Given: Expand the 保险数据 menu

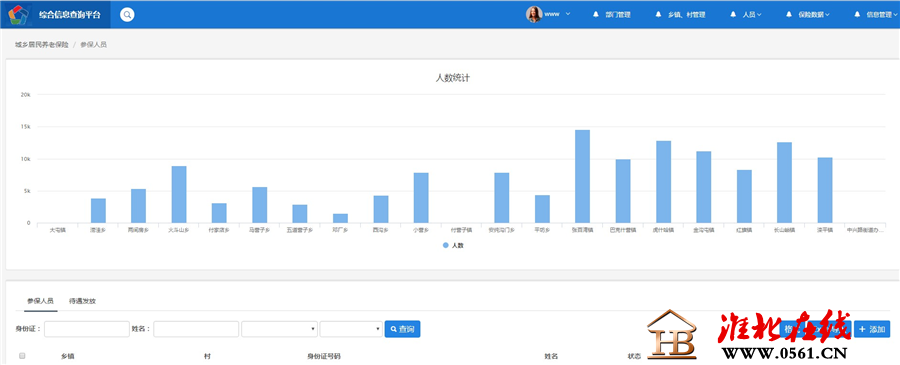Looking at the screenshot, I should [x=813, y=14].
